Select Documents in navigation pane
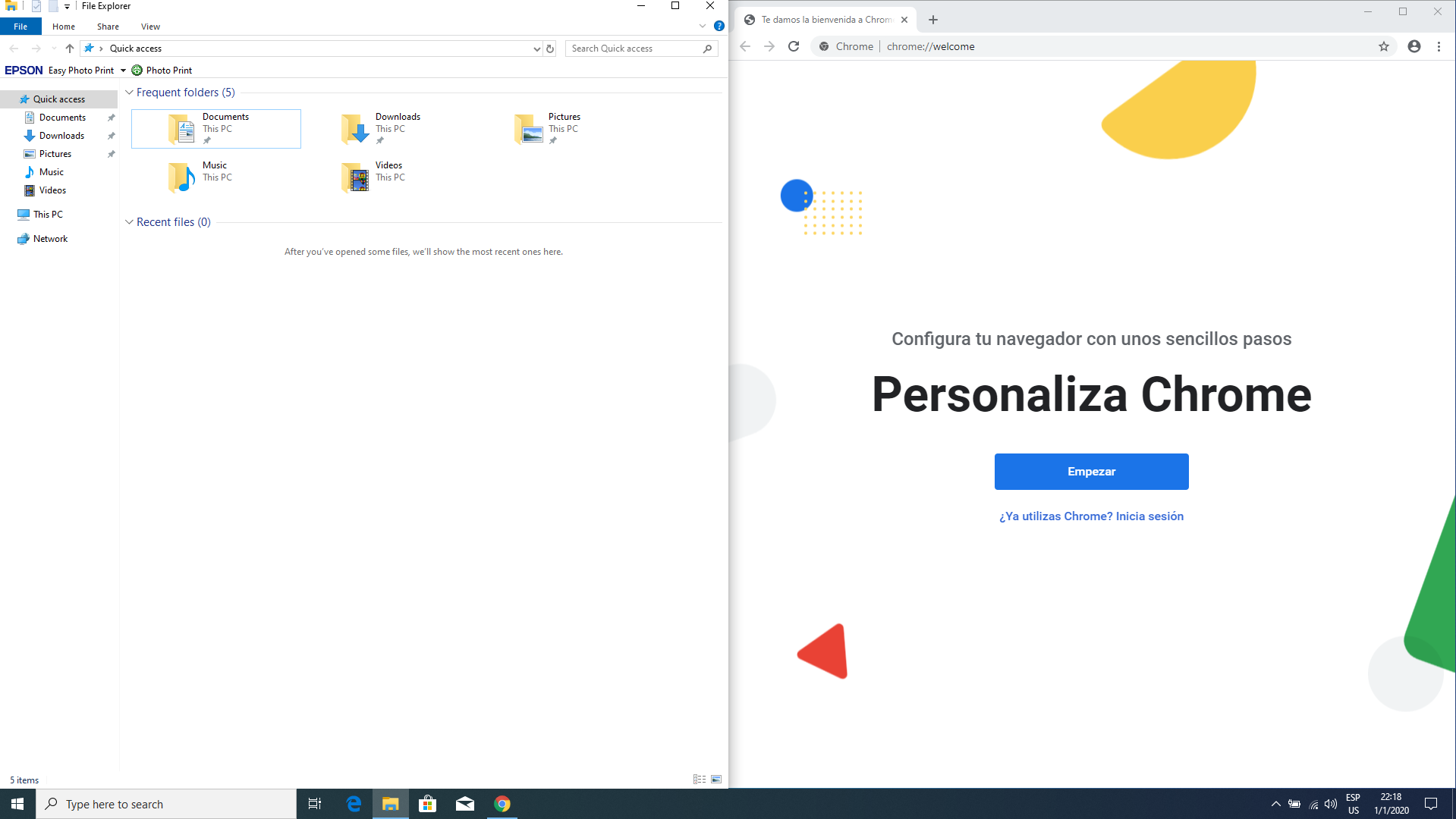Image resolution: width=1456 pixels, height=819 pixels. (62, 118)
